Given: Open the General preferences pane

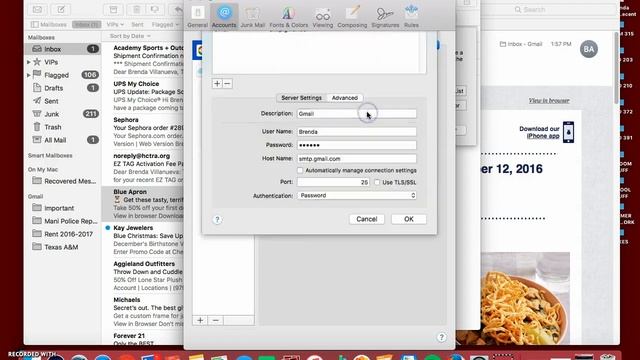Looking at the screenshot, I should 198,17.
